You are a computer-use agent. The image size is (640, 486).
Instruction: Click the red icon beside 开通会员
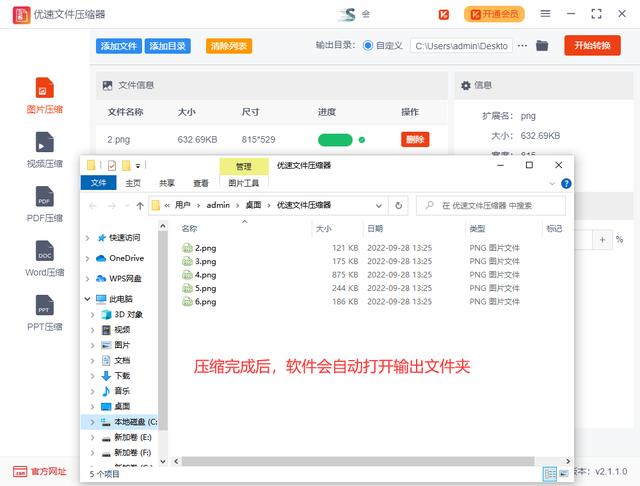[x=444, y=15]
